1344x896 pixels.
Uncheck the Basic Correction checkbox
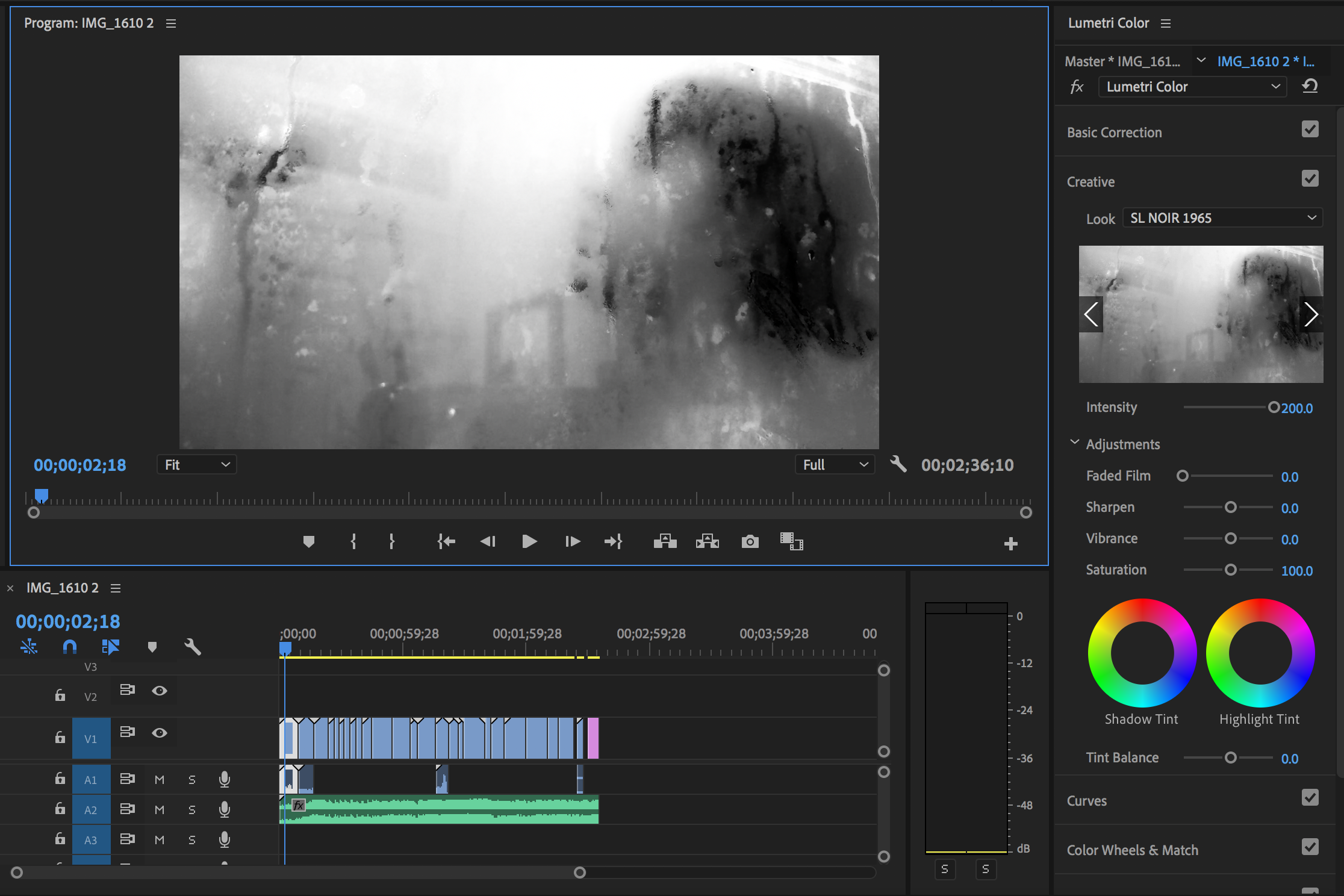pyautogui.click(x=1310, y=129)
